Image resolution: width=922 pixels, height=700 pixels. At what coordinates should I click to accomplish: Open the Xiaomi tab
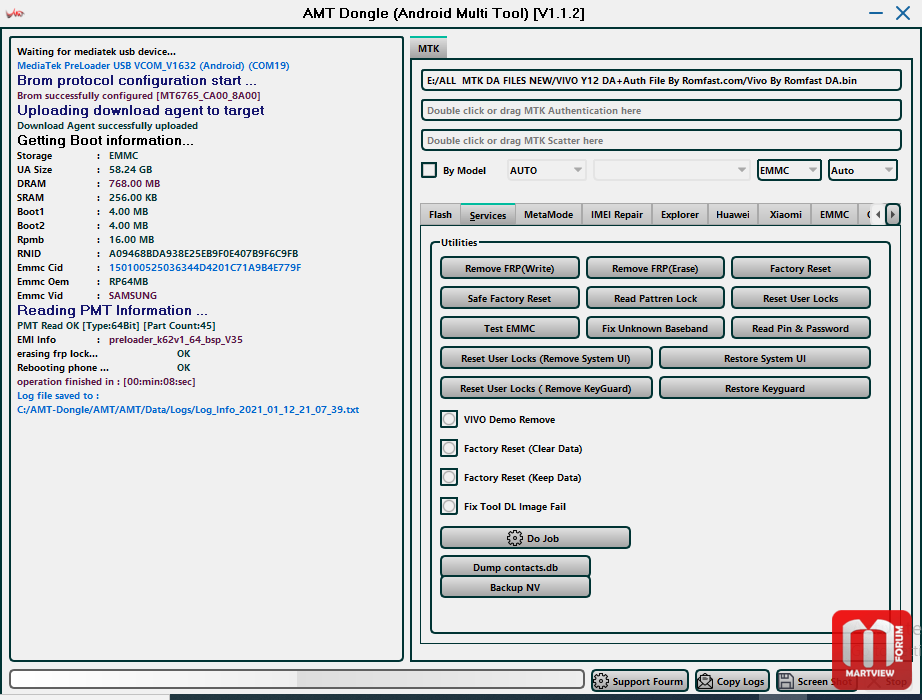click(x=786, y=215)
